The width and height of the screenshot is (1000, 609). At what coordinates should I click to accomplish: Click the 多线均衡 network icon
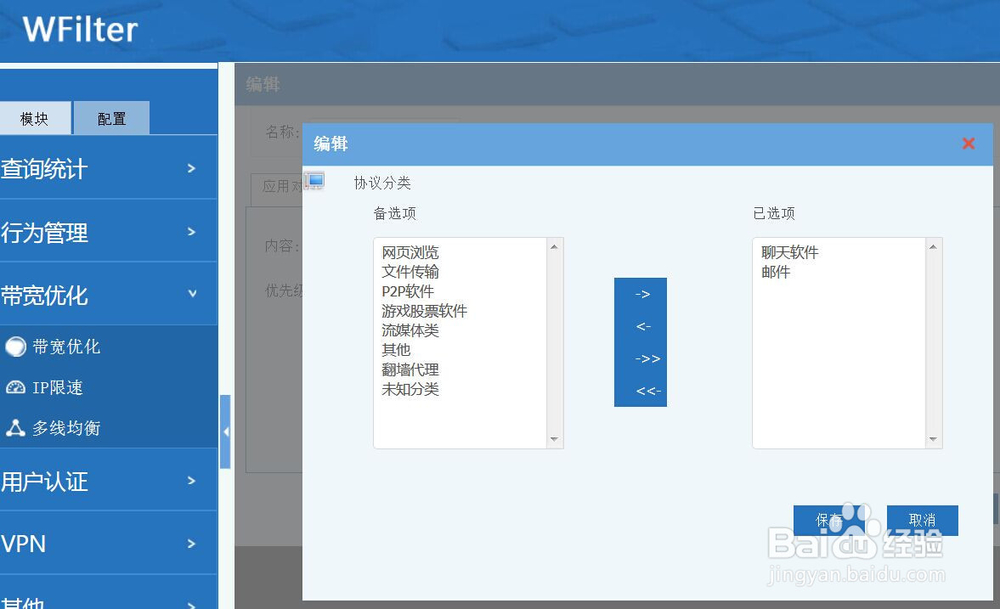[x=15, y=428]
